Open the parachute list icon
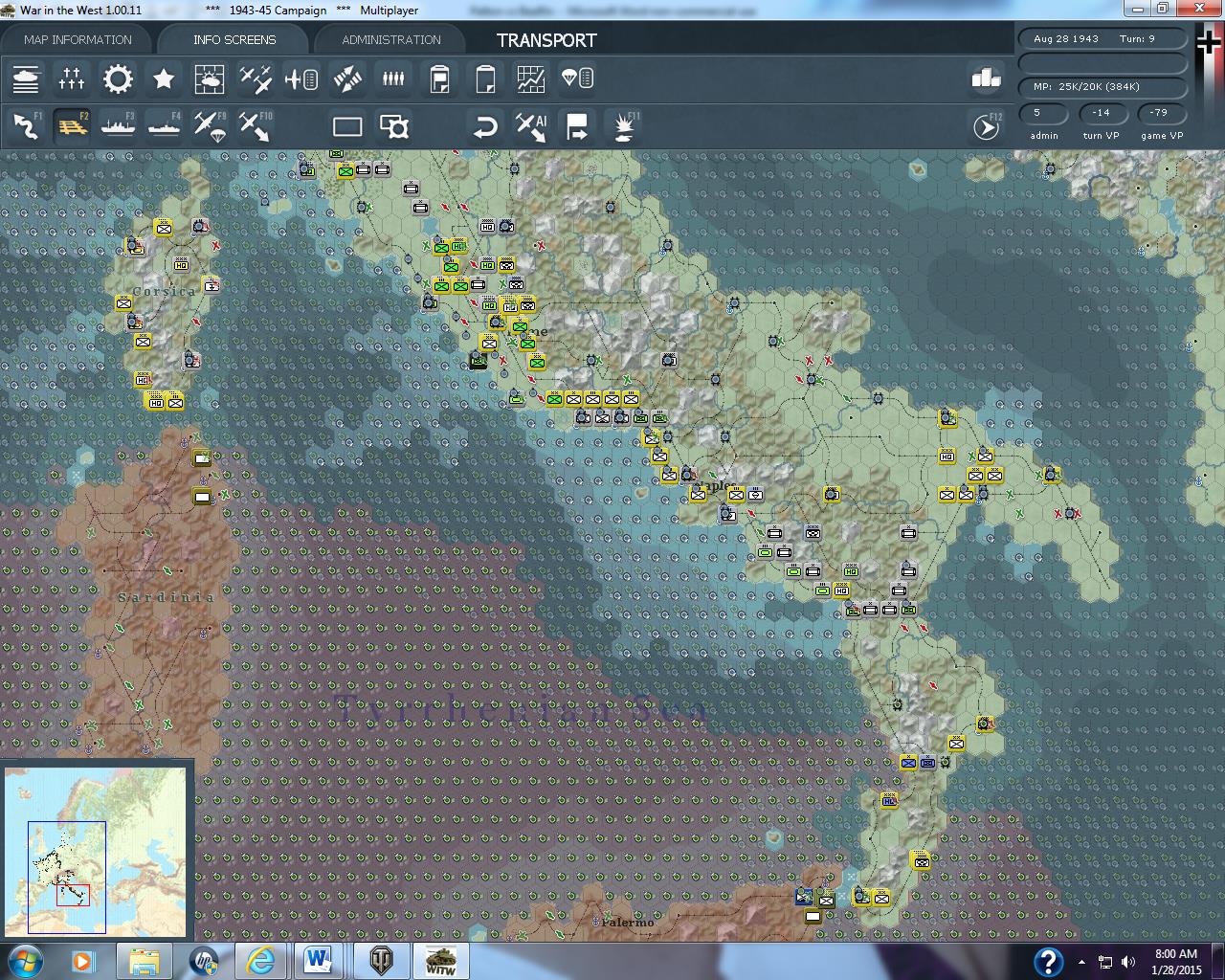Viewport: 1225px width, 980px height. tap(577, 78)
